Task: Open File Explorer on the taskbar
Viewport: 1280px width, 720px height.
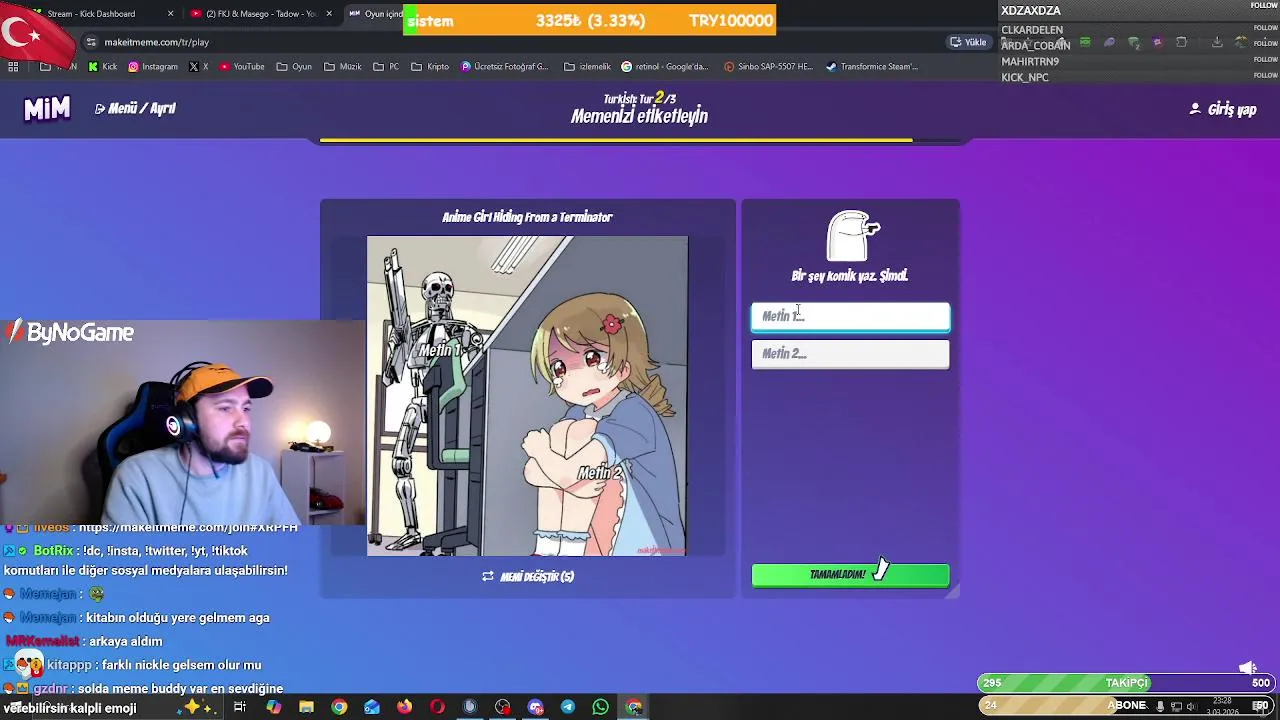Action: coord(307,707)
